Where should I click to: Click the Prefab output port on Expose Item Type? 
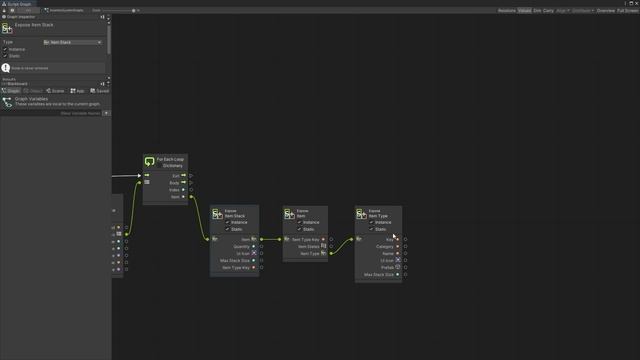click(x=405, y=267)
